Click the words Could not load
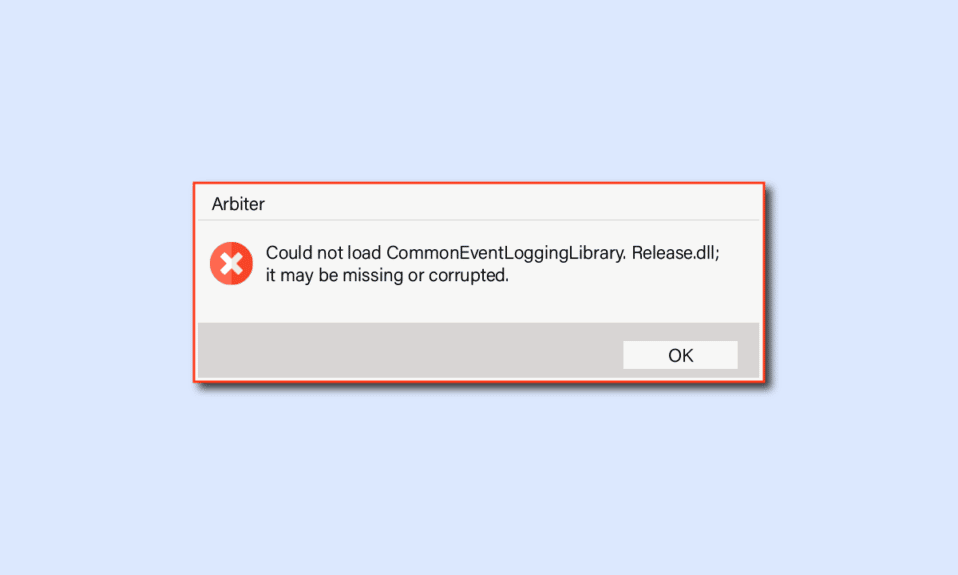The image size is (958, 575). pos(323,253)
